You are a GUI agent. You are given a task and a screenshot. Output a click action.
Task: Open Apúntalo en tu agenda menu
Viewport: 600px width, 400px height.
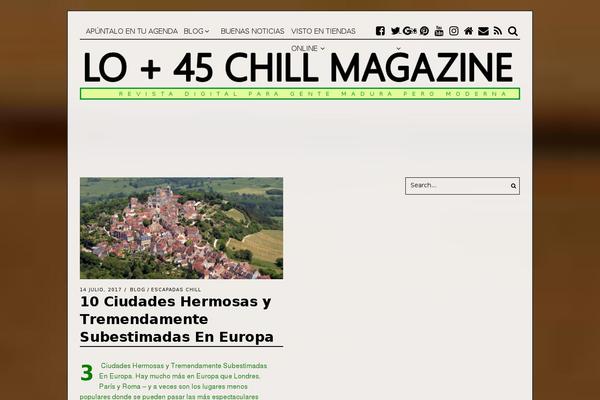point(132,31)
